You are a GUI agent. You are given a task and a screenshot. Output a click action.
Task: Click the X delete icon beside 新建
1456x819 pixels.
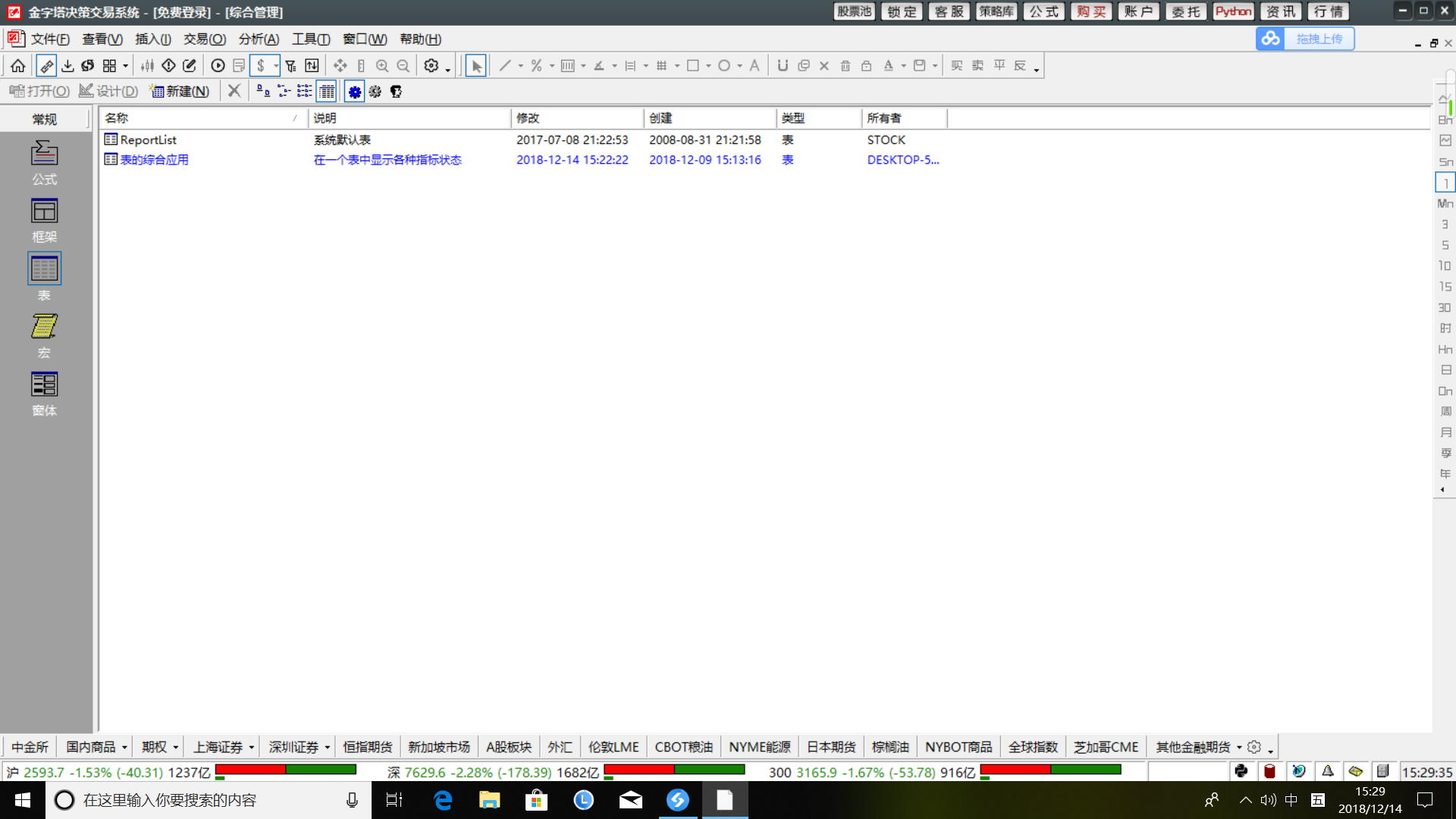click(234, 91)
